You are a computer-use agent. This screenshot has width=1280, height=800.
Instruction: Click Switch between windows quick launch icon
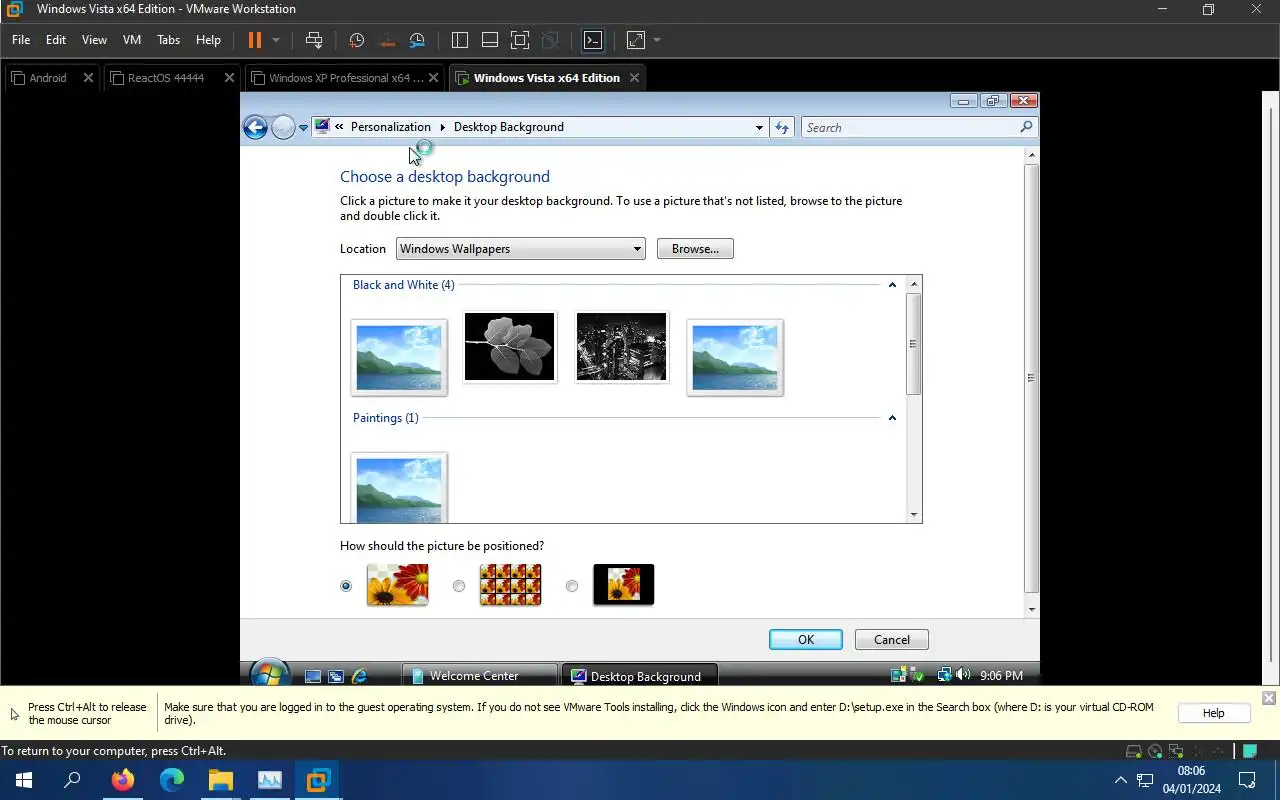[336, 676]
